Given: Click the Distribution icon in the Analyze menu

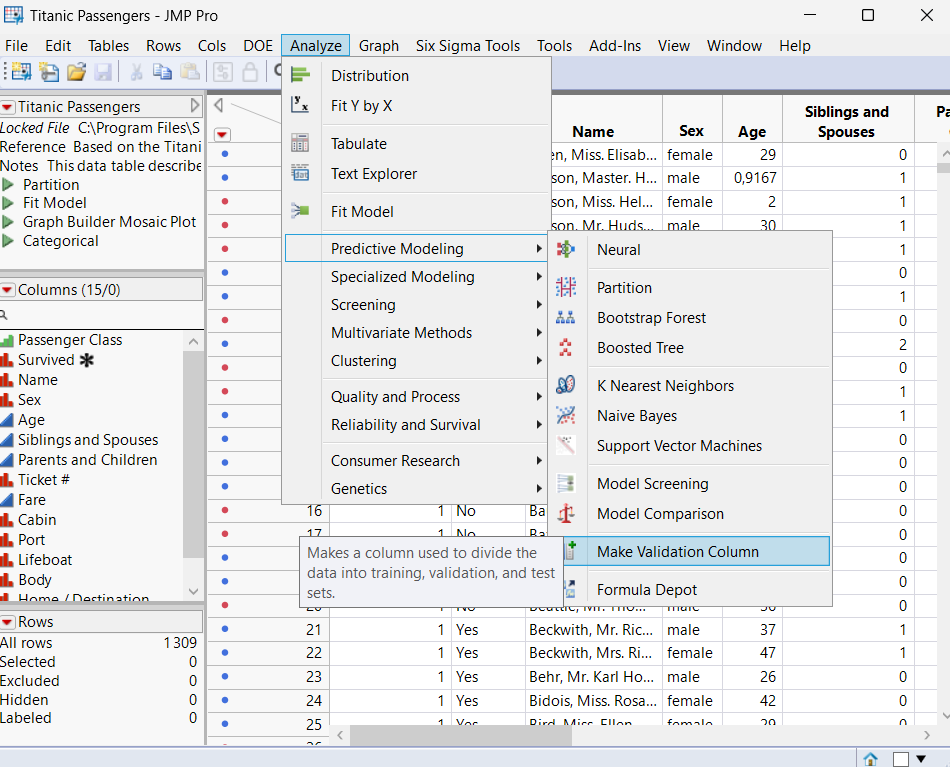Looking at the screenshot, I should [299, 75].
